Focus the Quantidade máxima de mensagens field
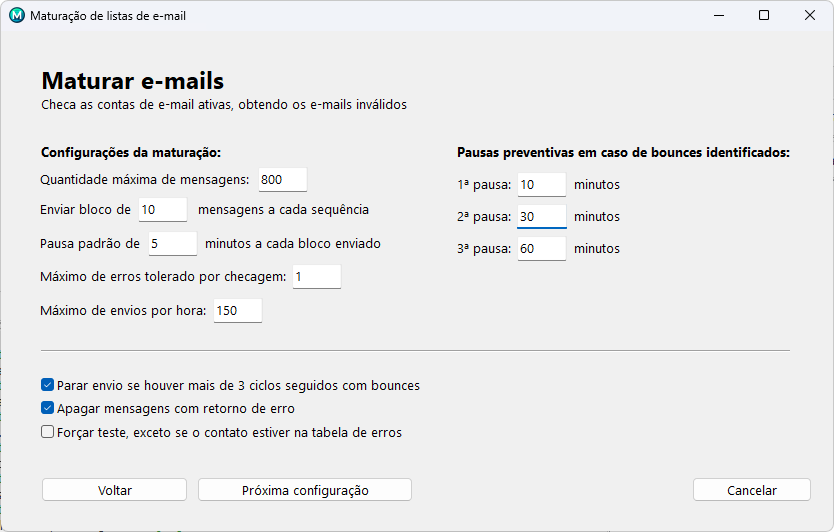 282,180
